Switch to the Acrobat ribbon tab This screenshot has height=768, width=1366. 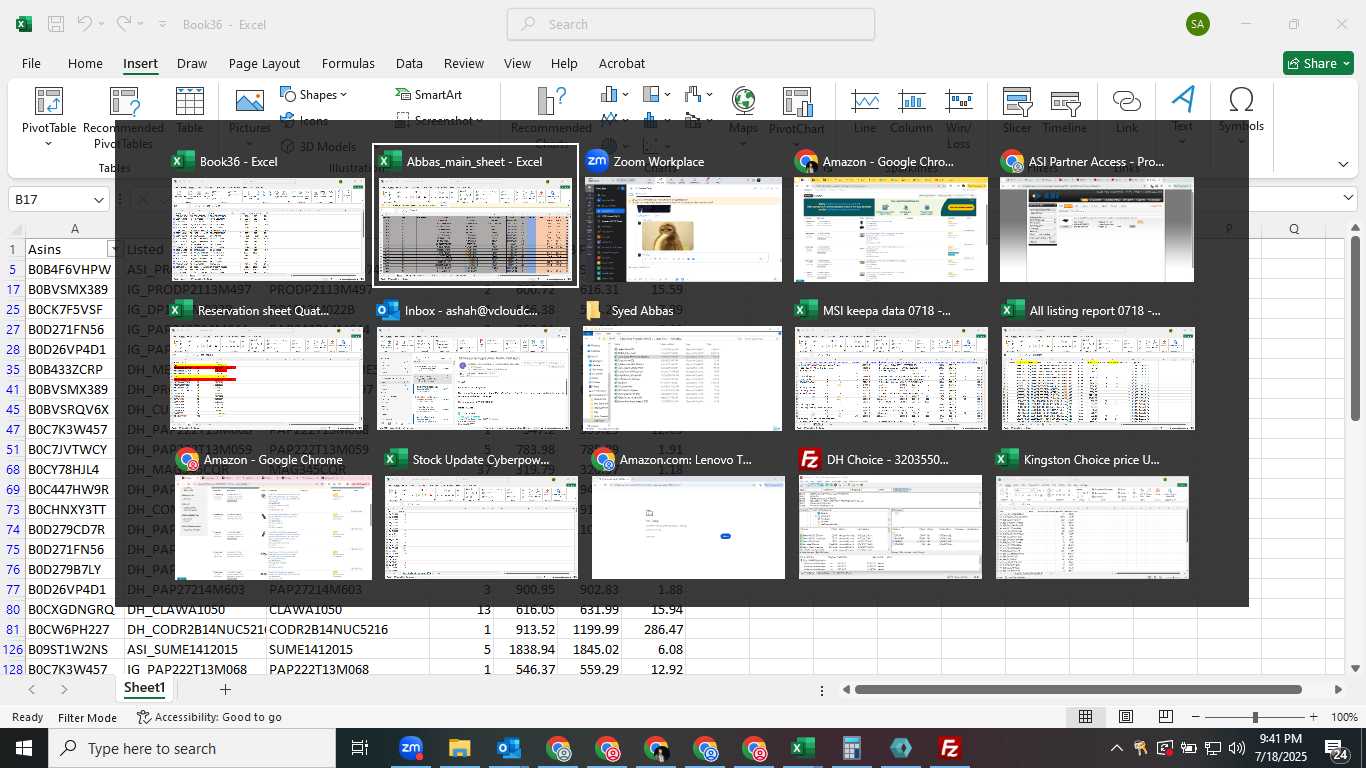coord(622,63)
